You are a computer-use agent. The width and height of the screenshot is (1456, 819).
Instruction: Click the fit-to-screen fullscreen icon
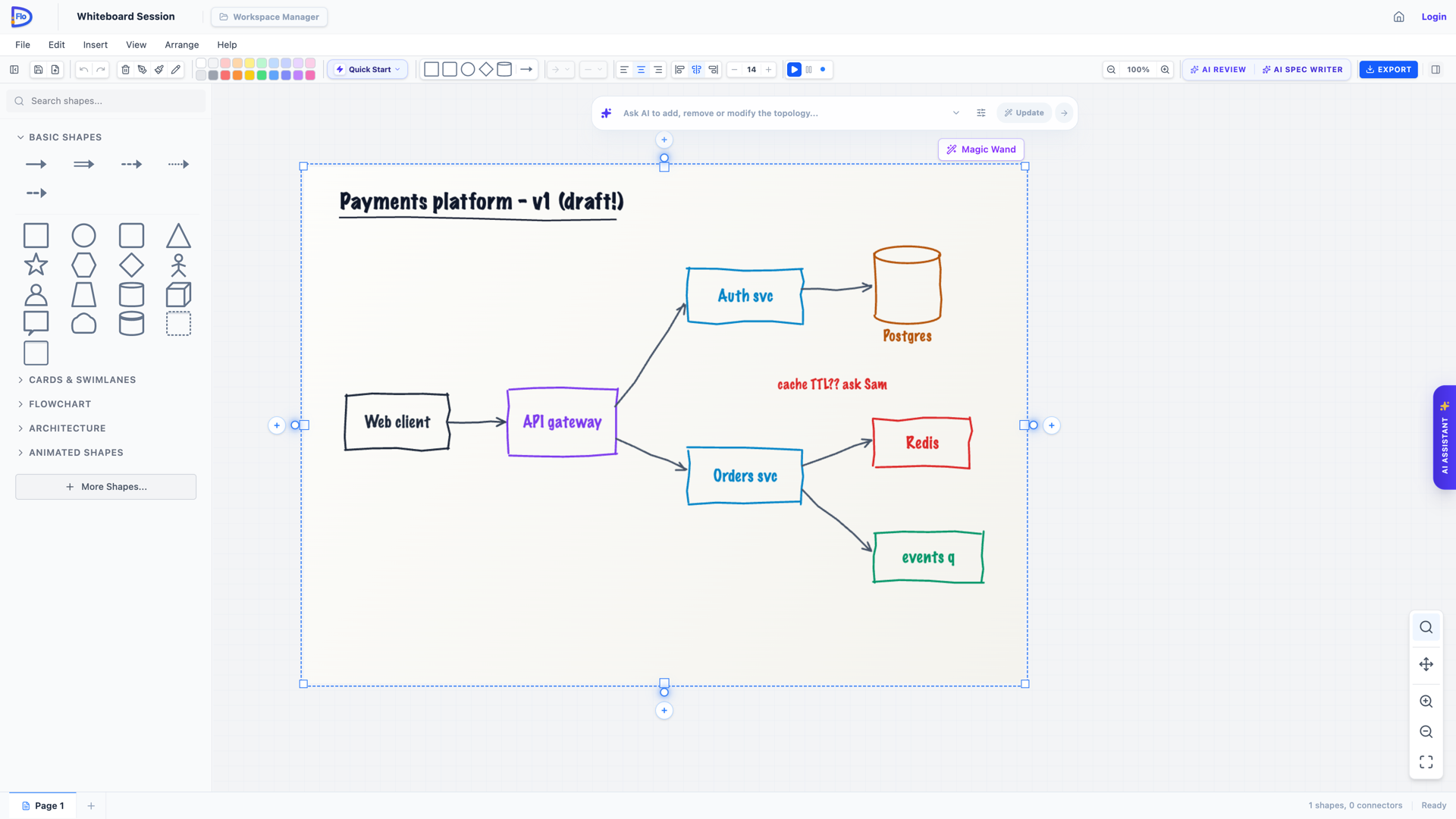click(x=1426, y=761)
